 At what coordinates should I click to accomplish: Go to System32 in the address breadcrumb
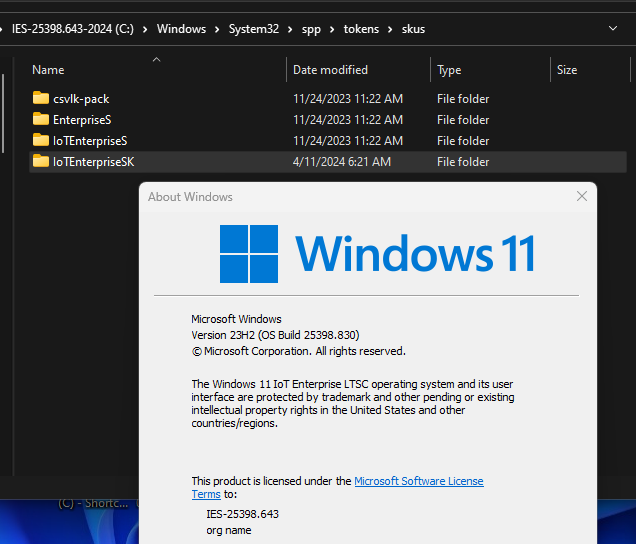[x=254, y=29]
